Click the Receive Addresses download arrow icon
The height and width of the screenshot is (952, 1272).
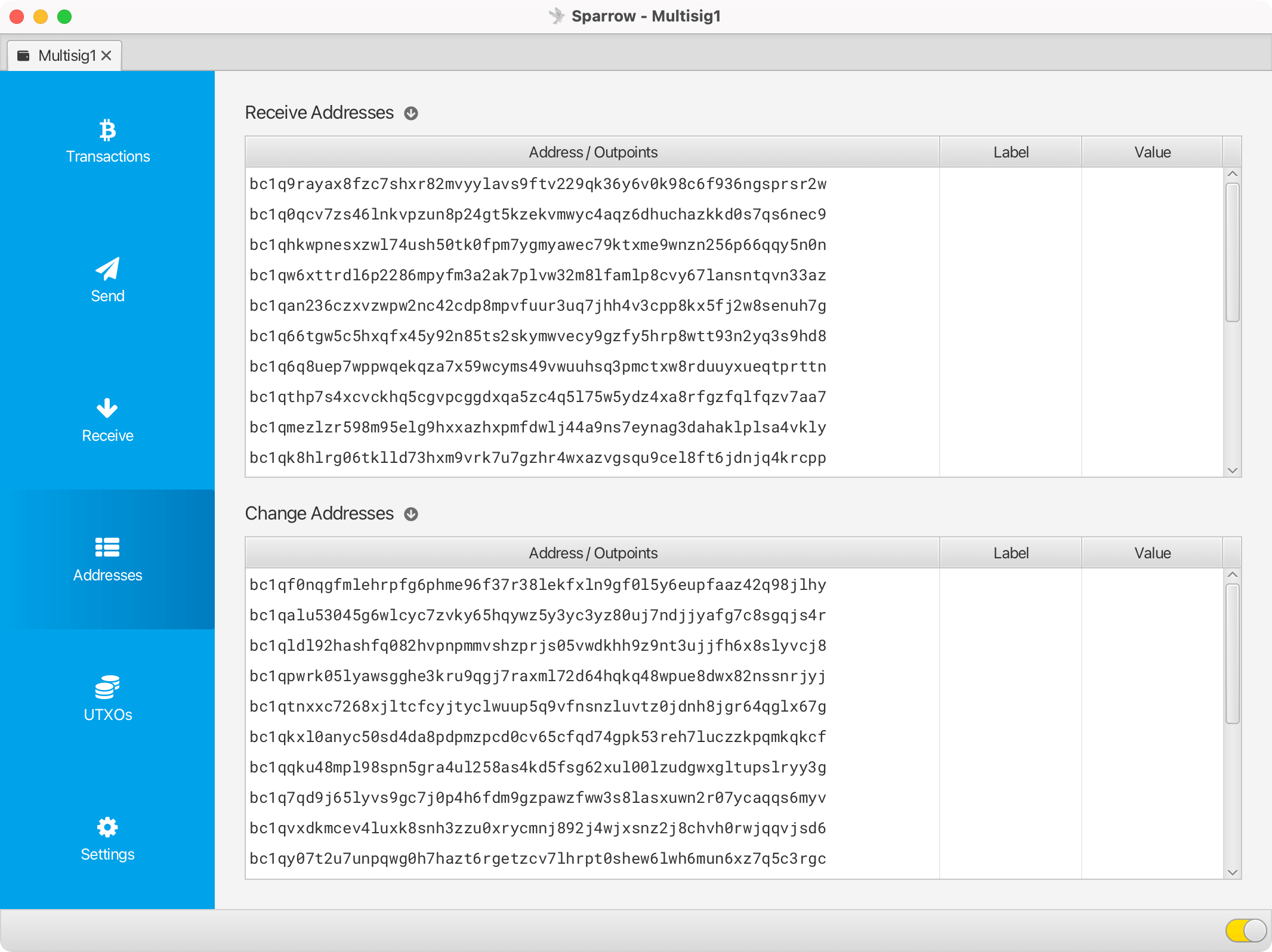tap(411, 113)
